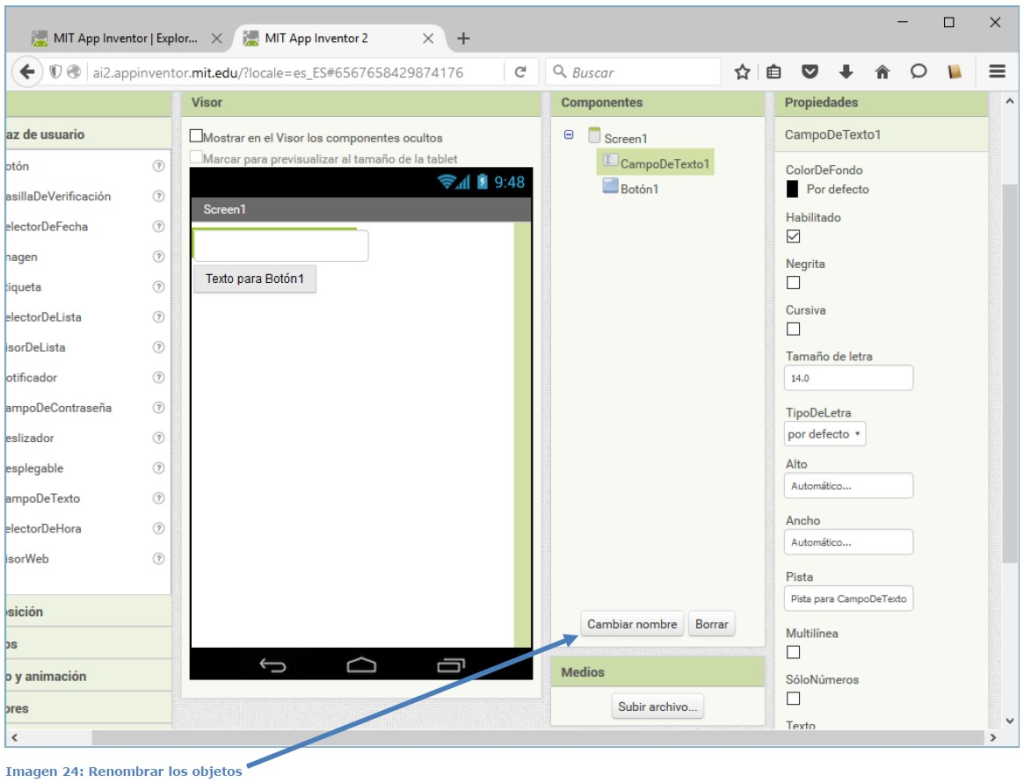Open the Firefox hamburger menu
1024x783 pixels.
[x=996, y=72]
